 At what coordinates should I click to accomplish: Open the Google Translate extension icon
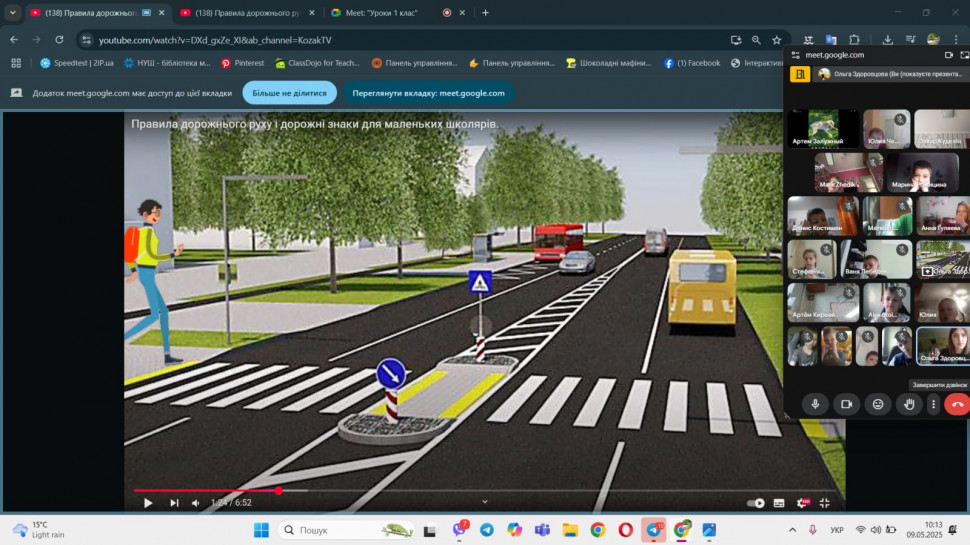click(x=831, y=40)
